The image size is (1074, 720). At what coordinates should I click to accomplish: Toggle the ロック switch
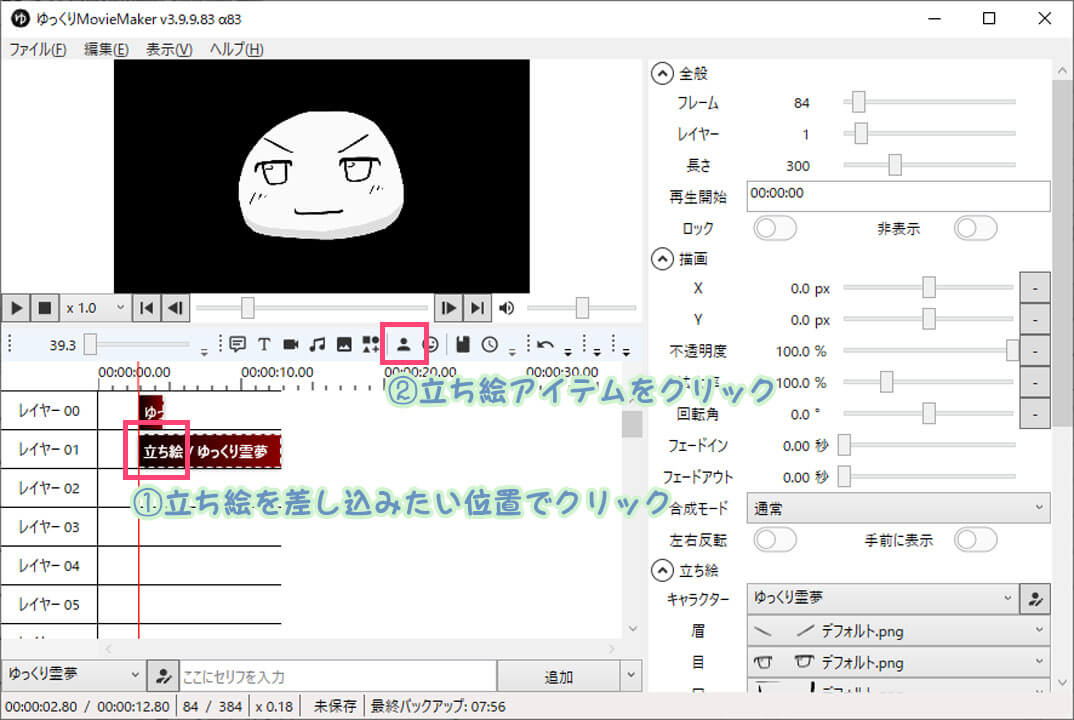[x=775, y=228]
